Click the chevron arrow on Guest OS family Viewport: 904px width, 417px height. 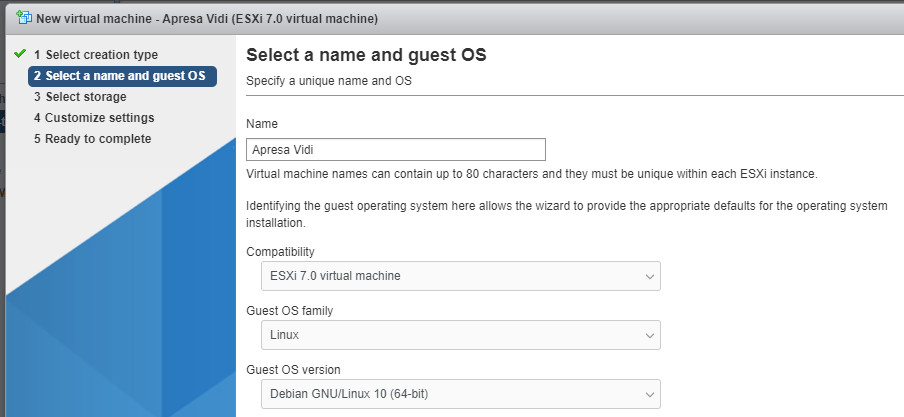(x=650, y=335)
